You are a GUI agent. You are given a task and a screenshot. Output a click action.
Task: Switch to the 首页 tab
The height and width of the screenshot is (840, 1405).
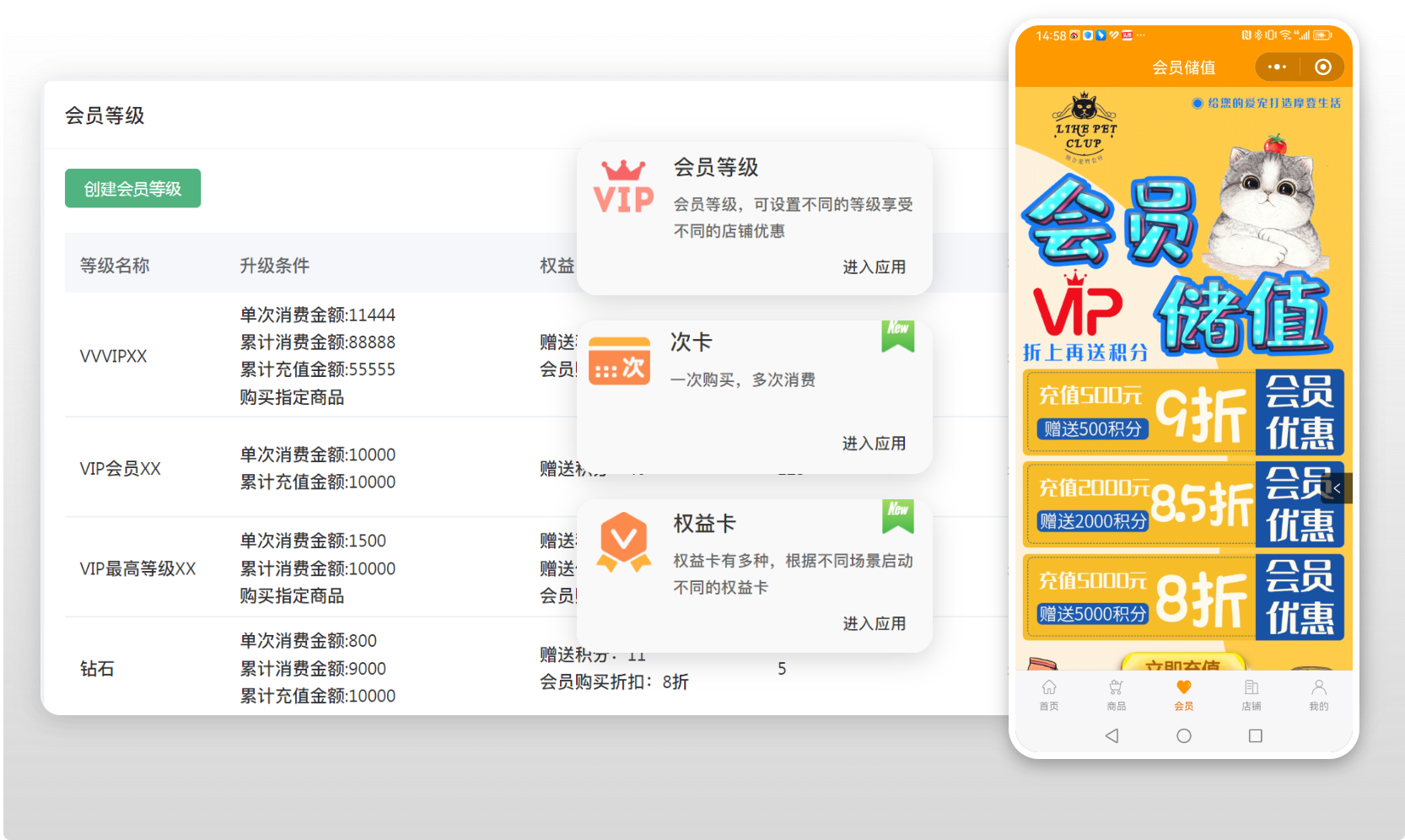point(1048,695)
